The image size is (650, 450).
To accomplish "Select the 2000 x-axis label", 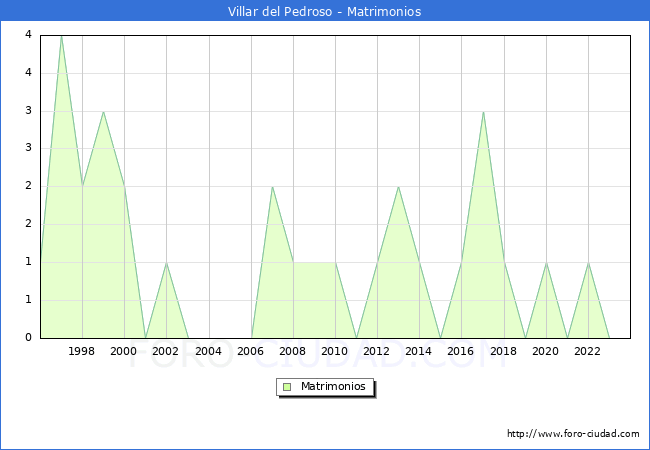I will [124, 351].
